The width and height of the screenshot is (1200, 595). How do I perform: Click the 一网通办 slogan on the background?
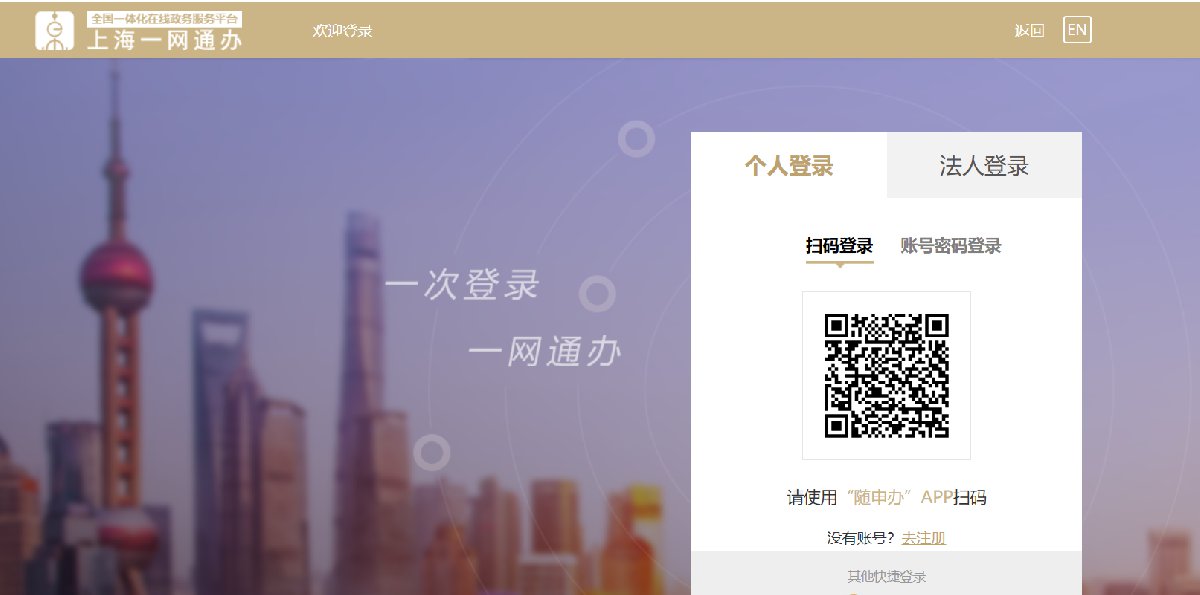click(x=544, y=351)
